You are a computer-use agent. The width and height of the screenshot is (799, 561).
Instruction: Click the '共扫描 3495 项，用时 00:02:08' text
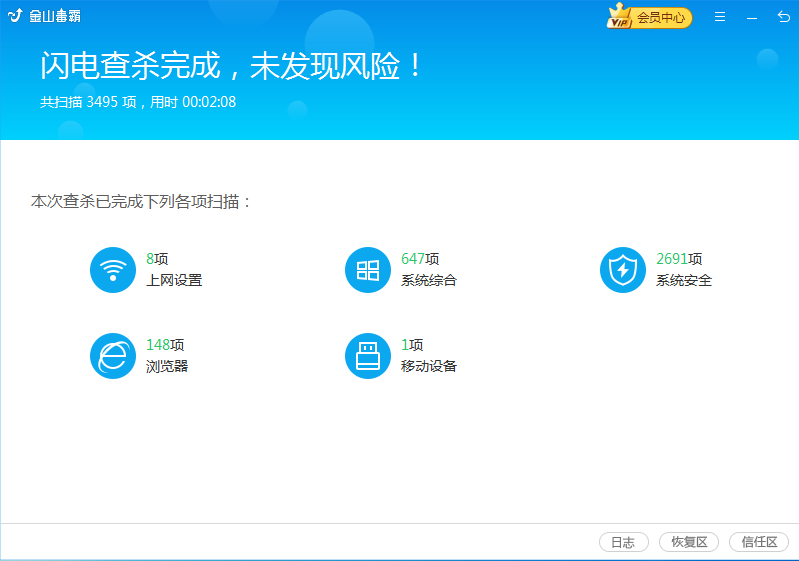[138, 102]
